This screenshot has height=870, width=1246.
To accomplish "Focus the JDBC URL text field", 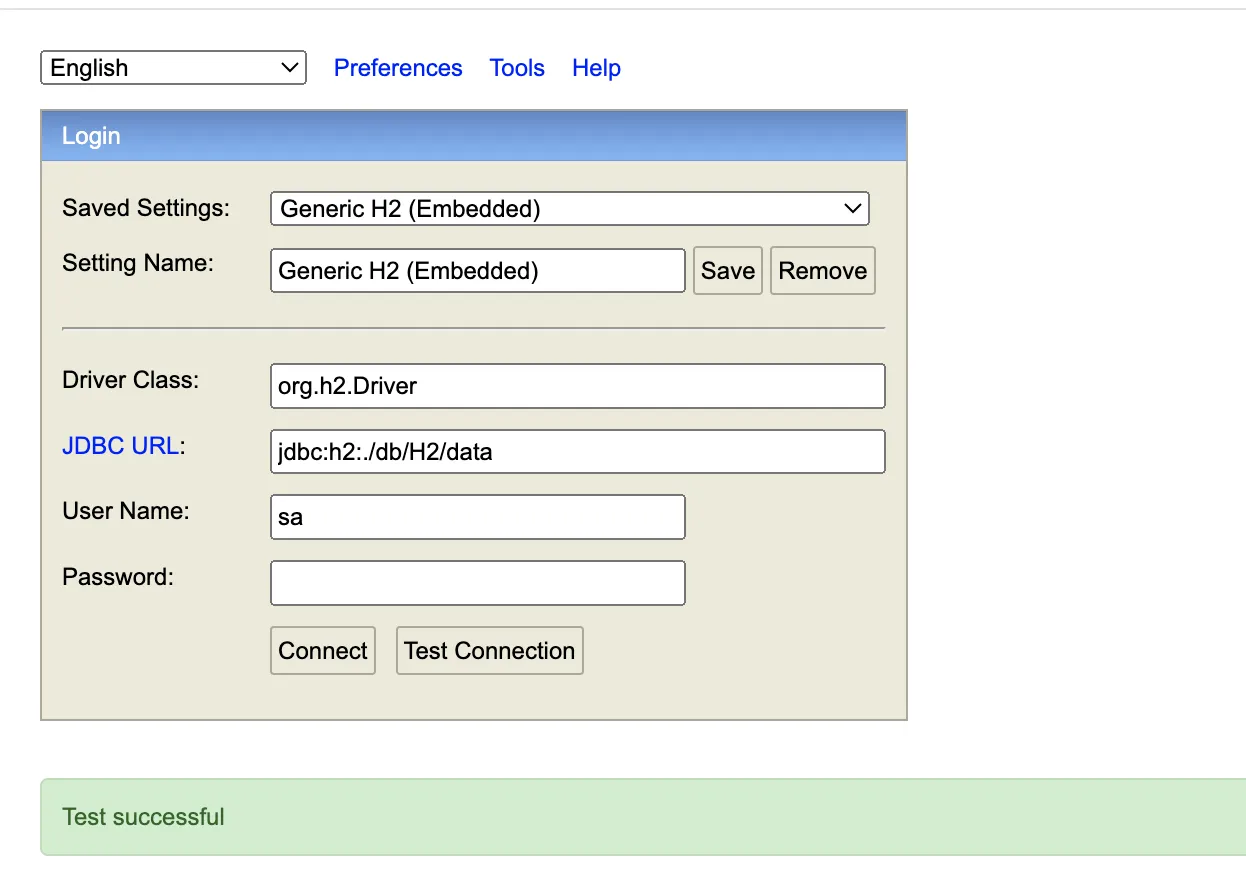I will pyautogui.click(x=577, y=452).
